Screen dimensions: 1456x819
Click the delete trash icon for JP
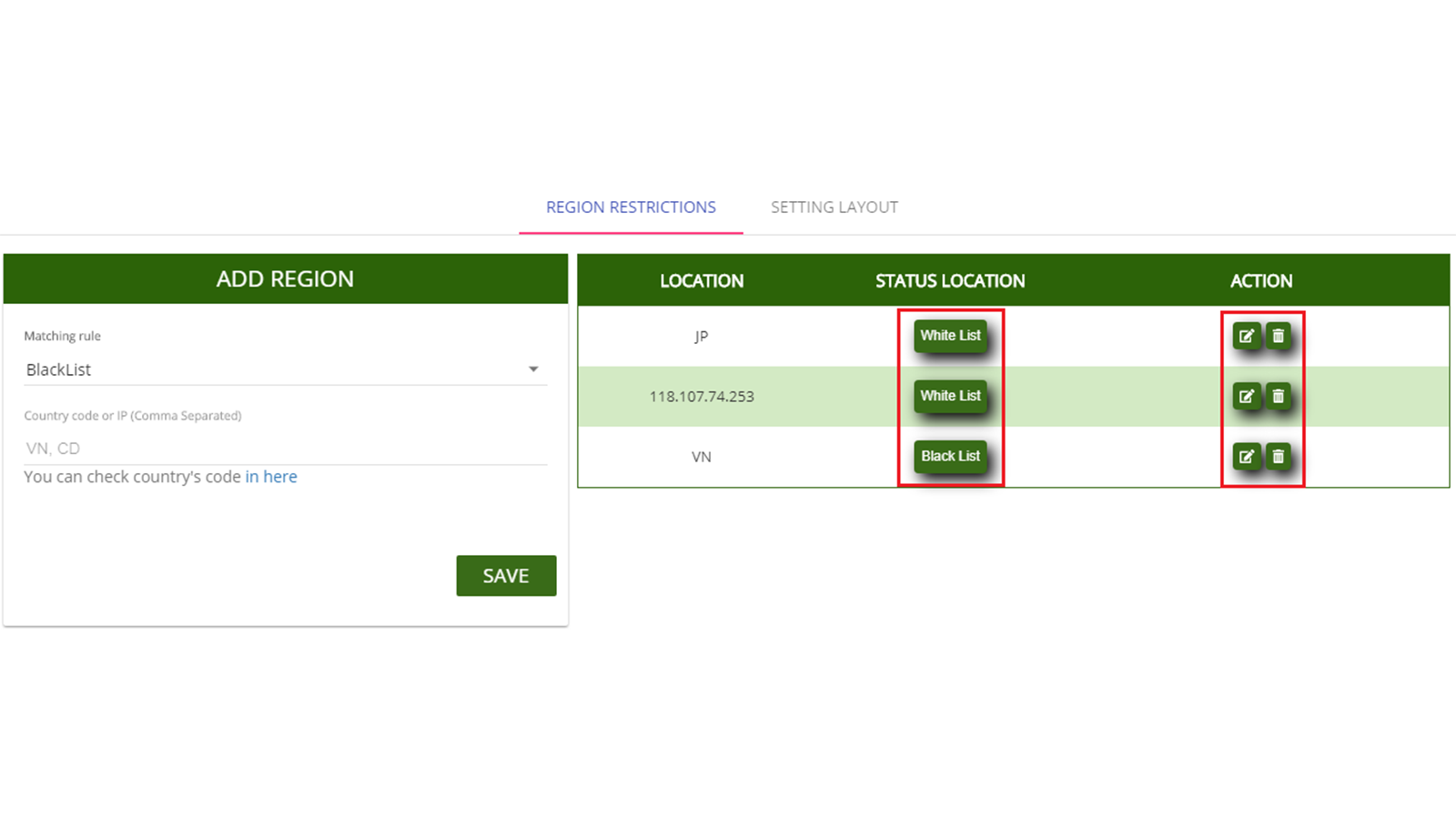point(1278,336)
